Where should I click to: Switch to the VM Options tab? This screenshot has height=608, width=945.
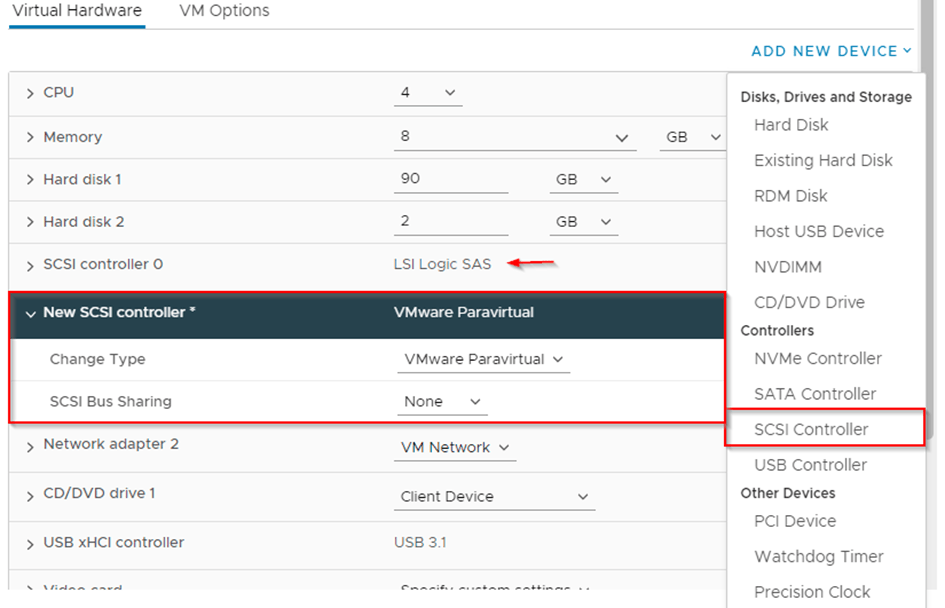tap(224, 11)
